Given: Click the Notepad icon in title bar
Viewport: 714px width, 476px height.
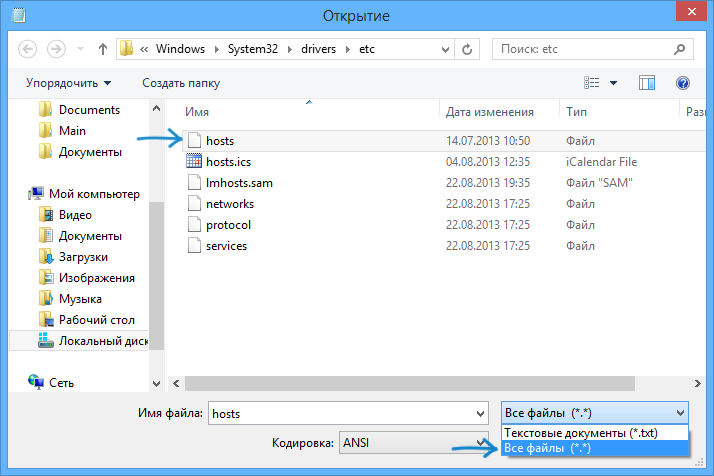Looking at the screenshot, I should pos(19,15).
